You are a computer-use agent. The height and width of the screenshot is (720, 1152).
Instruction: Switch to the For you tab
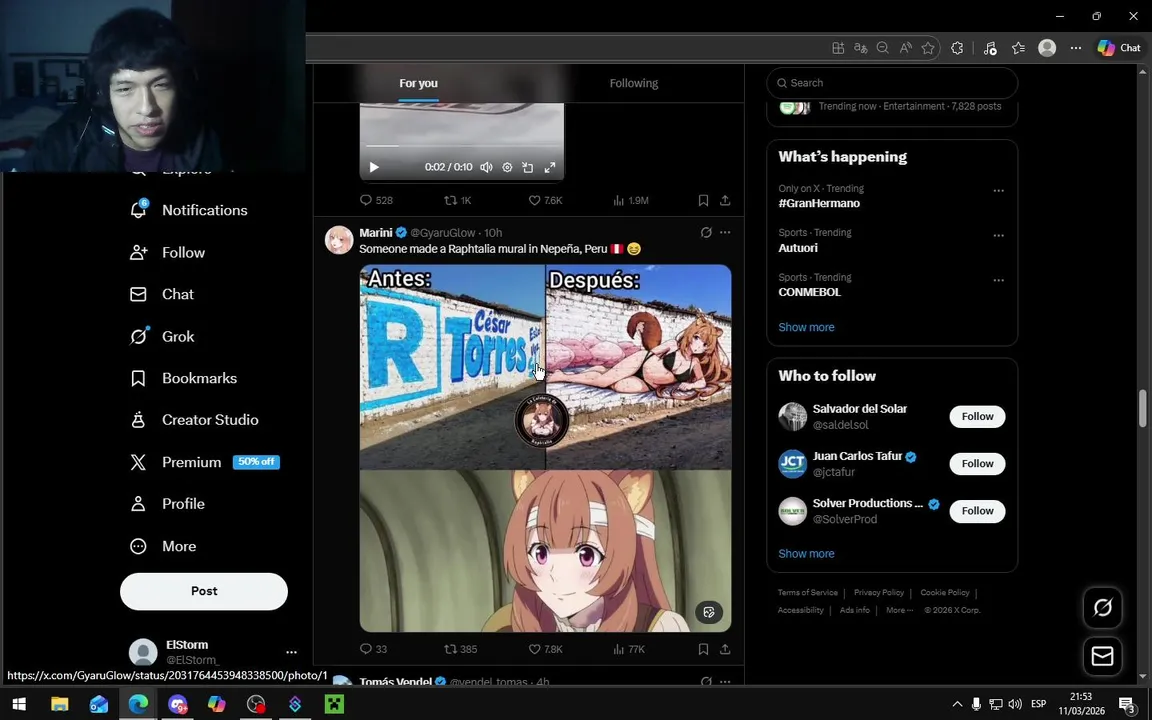pos(418,83)
